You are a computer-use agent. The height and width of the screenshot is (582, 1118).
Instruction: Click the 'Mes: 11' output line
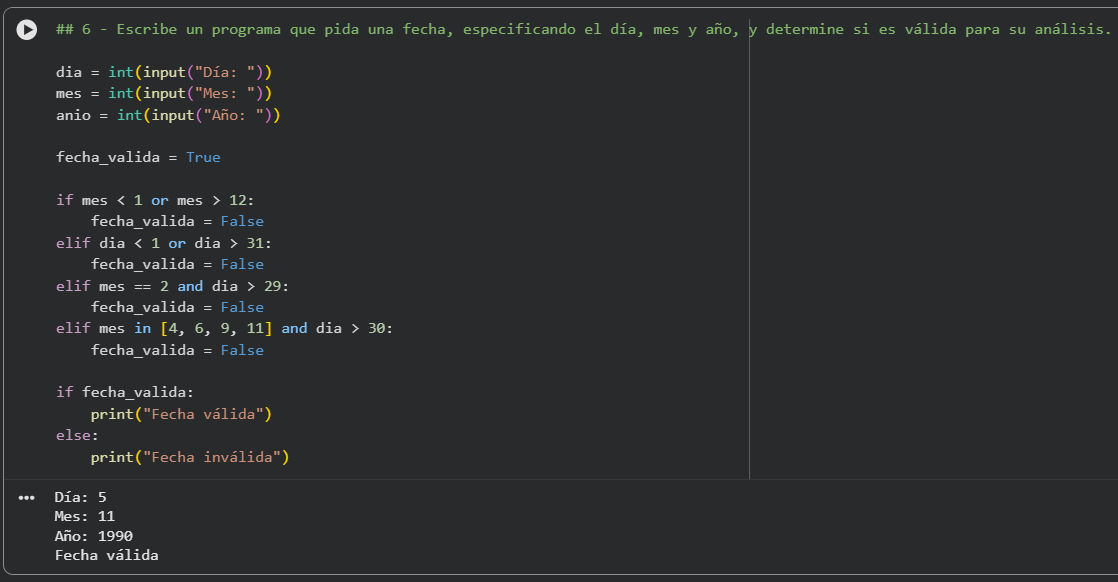tap(84, 516)
